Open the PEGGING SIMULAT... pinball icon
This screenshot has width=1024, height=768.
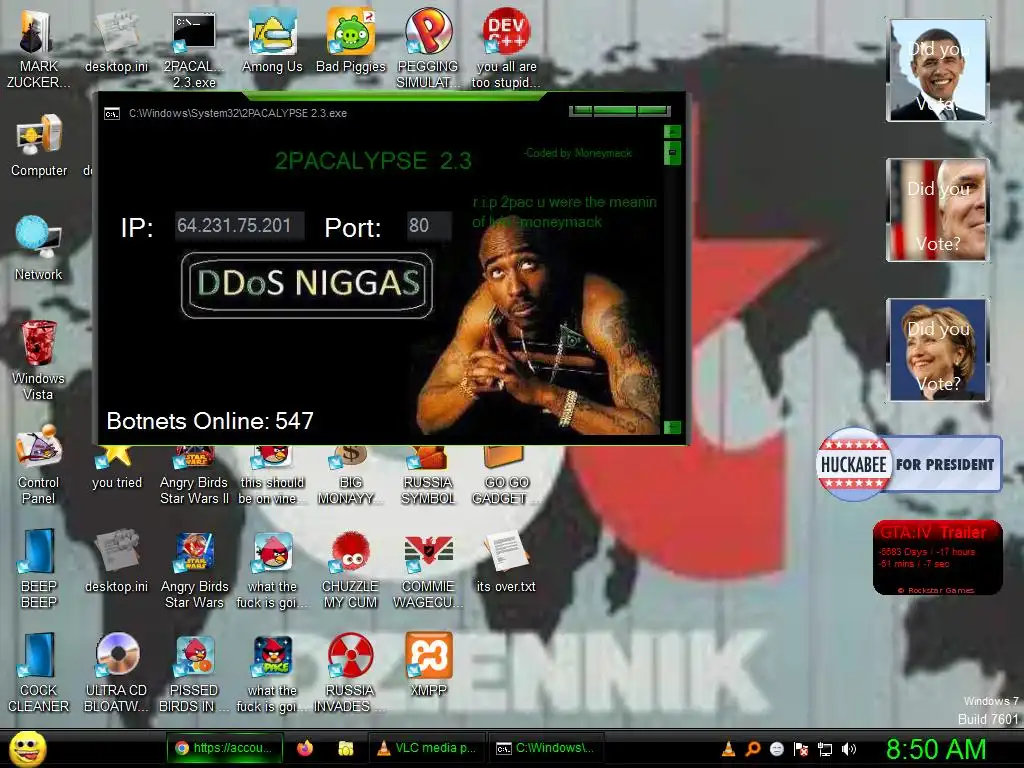point(428,49)
